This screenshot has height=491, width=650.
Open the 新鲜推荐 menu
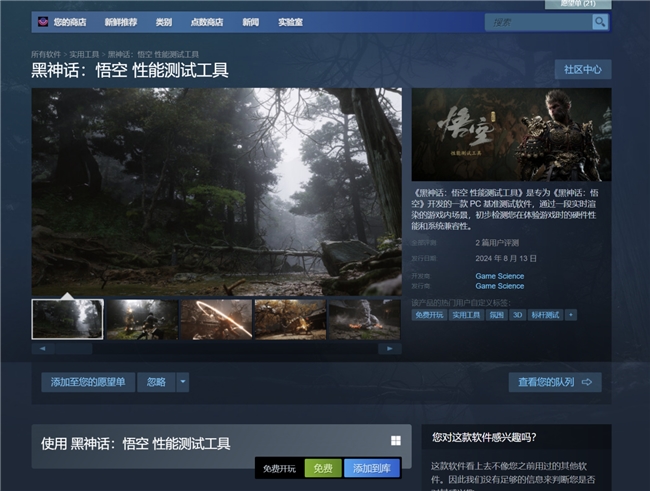(120, 21)
